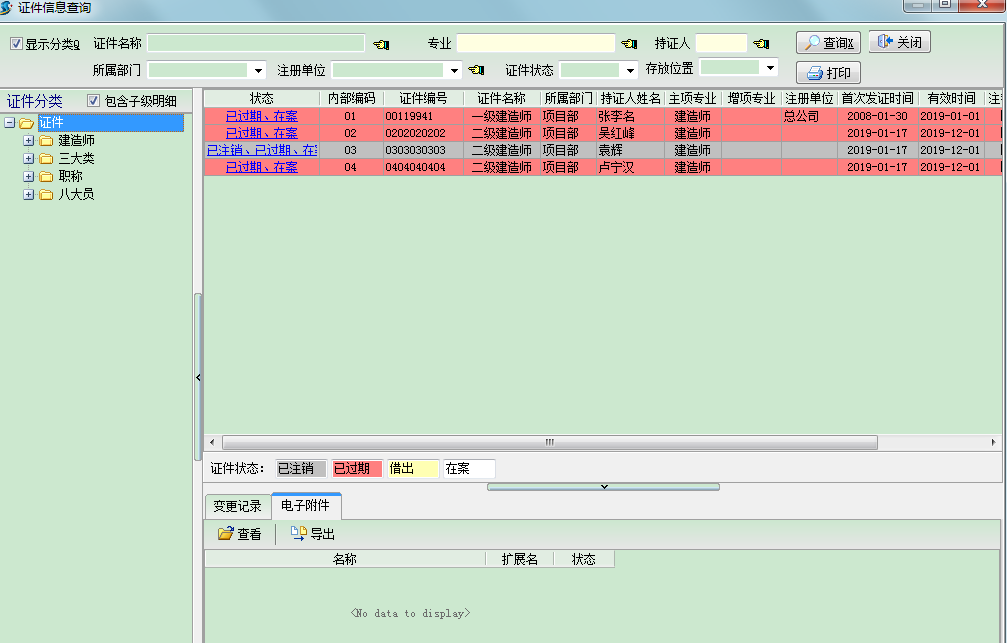Click the horizontal scrollbar below the grid

(547, 442)
